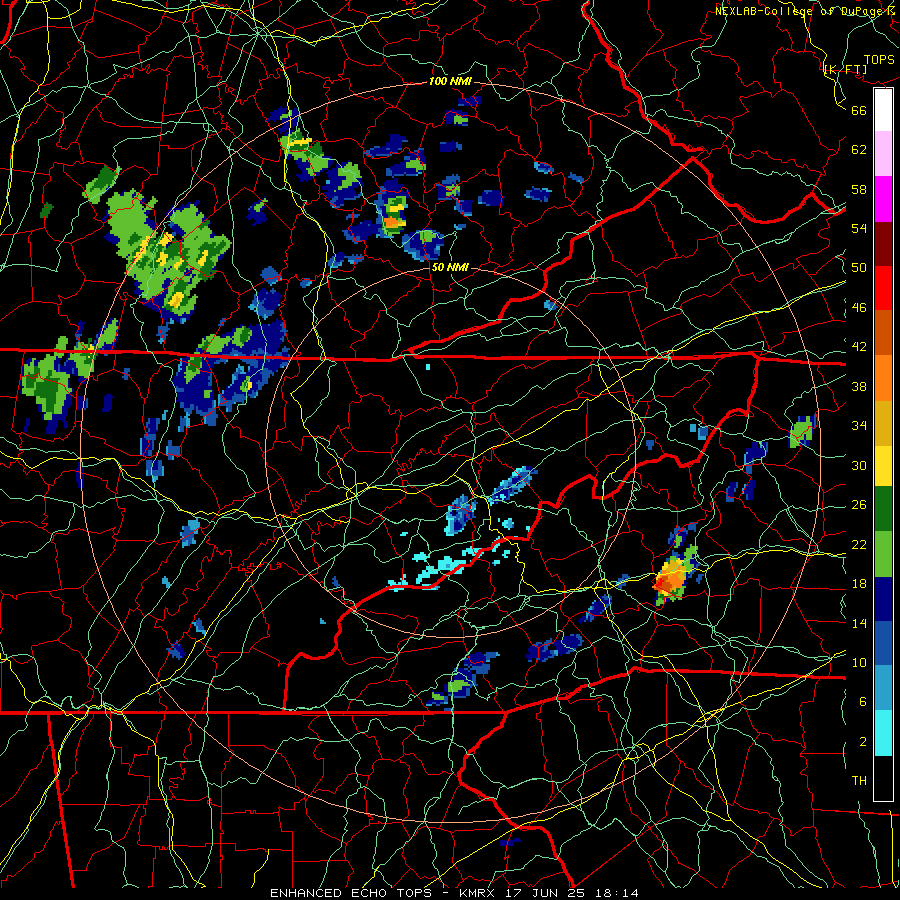The height and width of the screenshot is (900, 900).
Task: Click the '22' legend value
Action: 859,544
